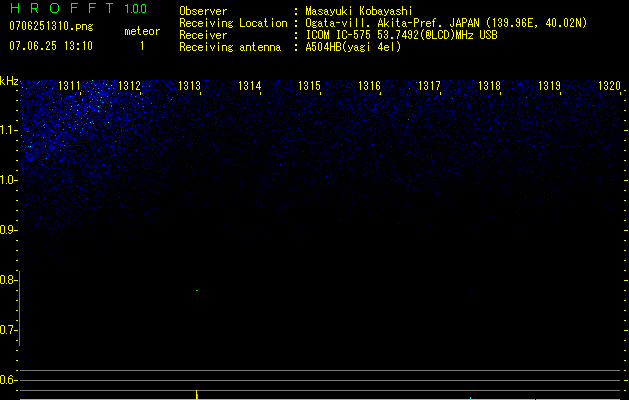
Task: Click time marker 1318
Action: [x=489, y=86]
